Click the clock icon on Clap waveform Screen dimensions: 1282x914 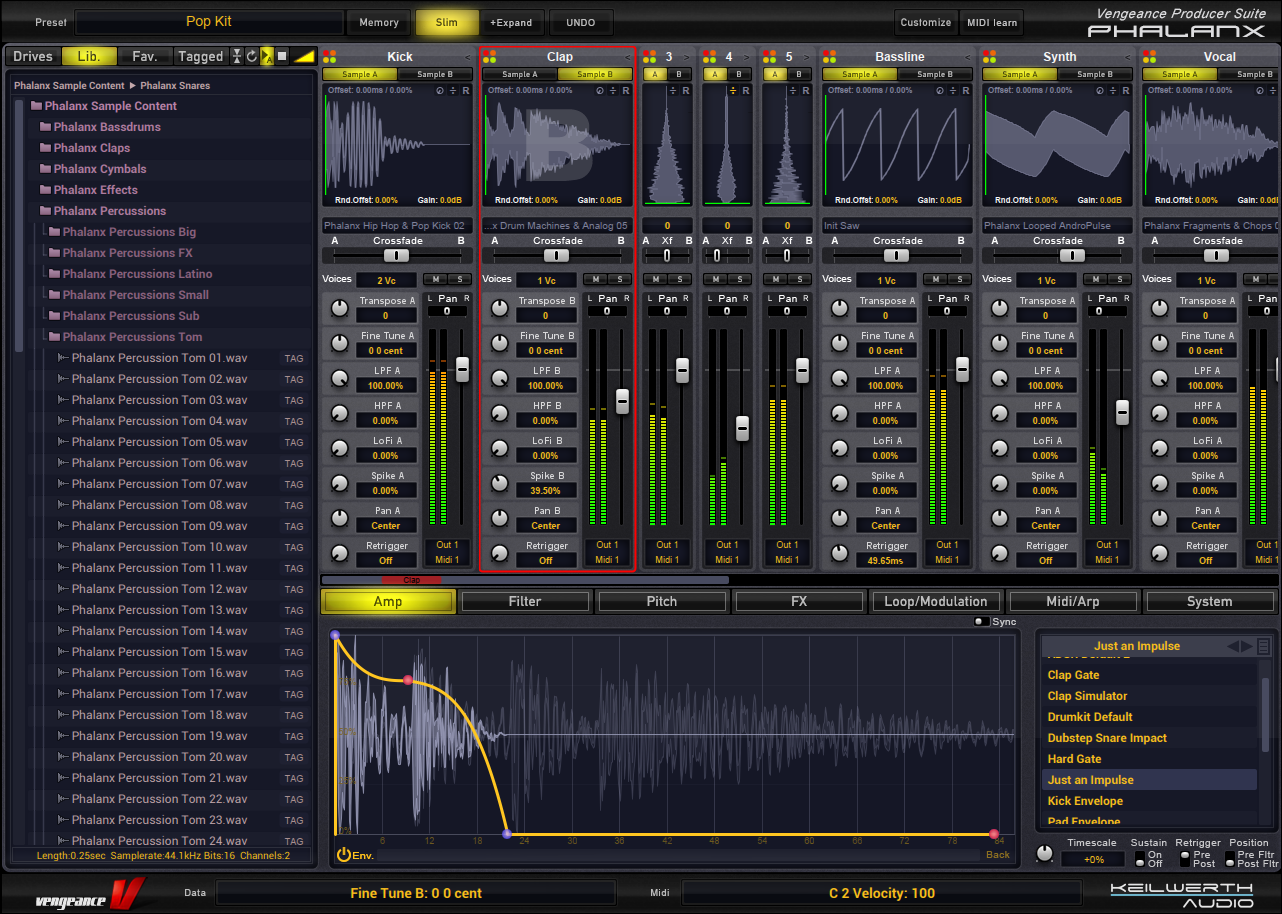coord(600,91)
